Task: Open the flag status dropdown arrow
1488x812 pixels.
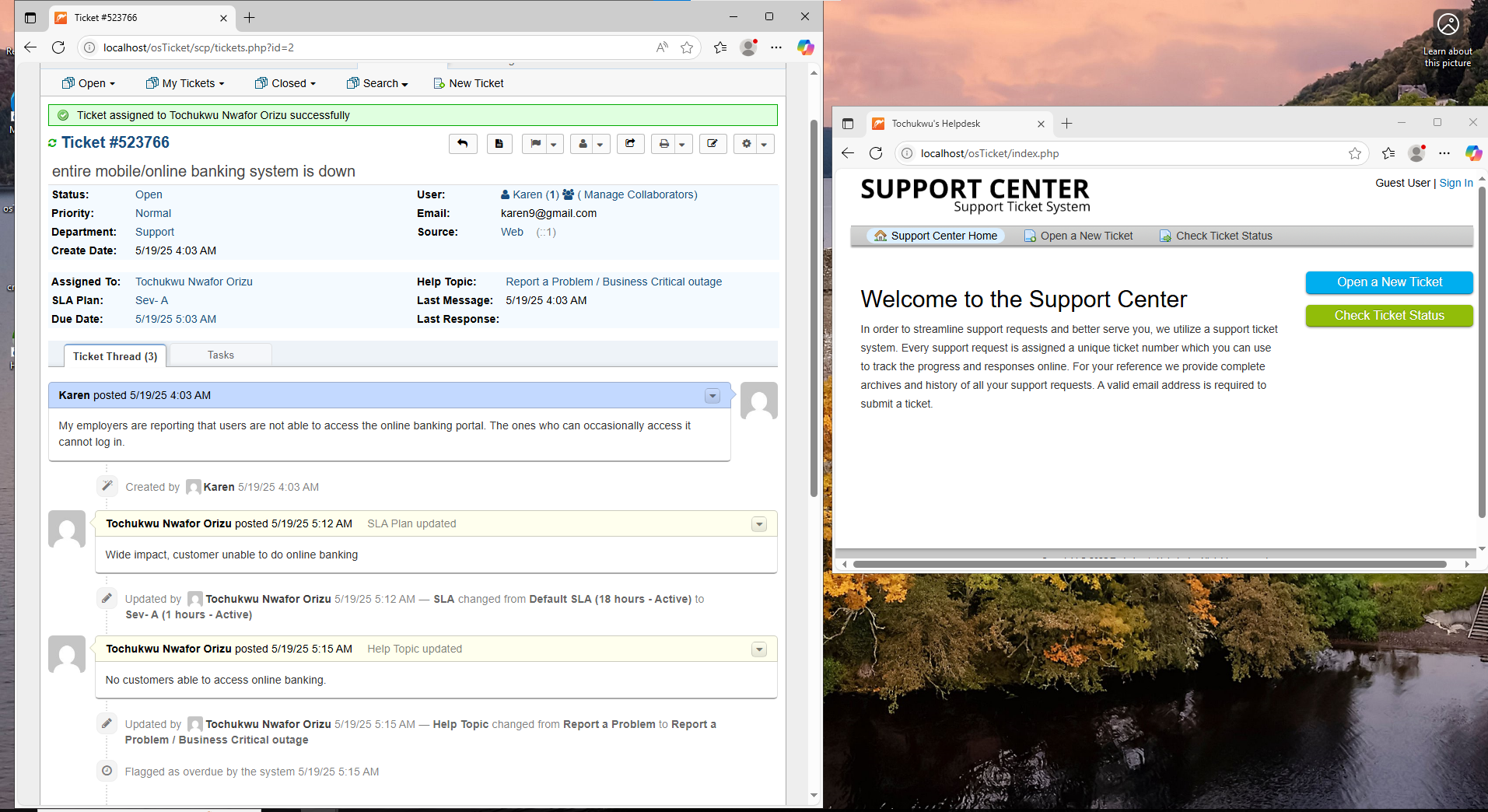Action: pos(554,144)
